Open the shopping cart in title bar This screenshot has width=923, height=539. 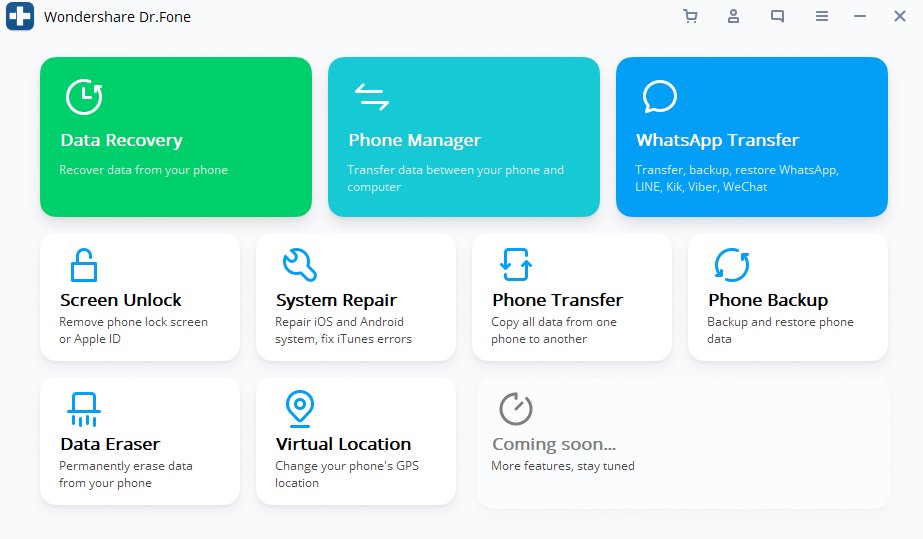click(690, 16)
